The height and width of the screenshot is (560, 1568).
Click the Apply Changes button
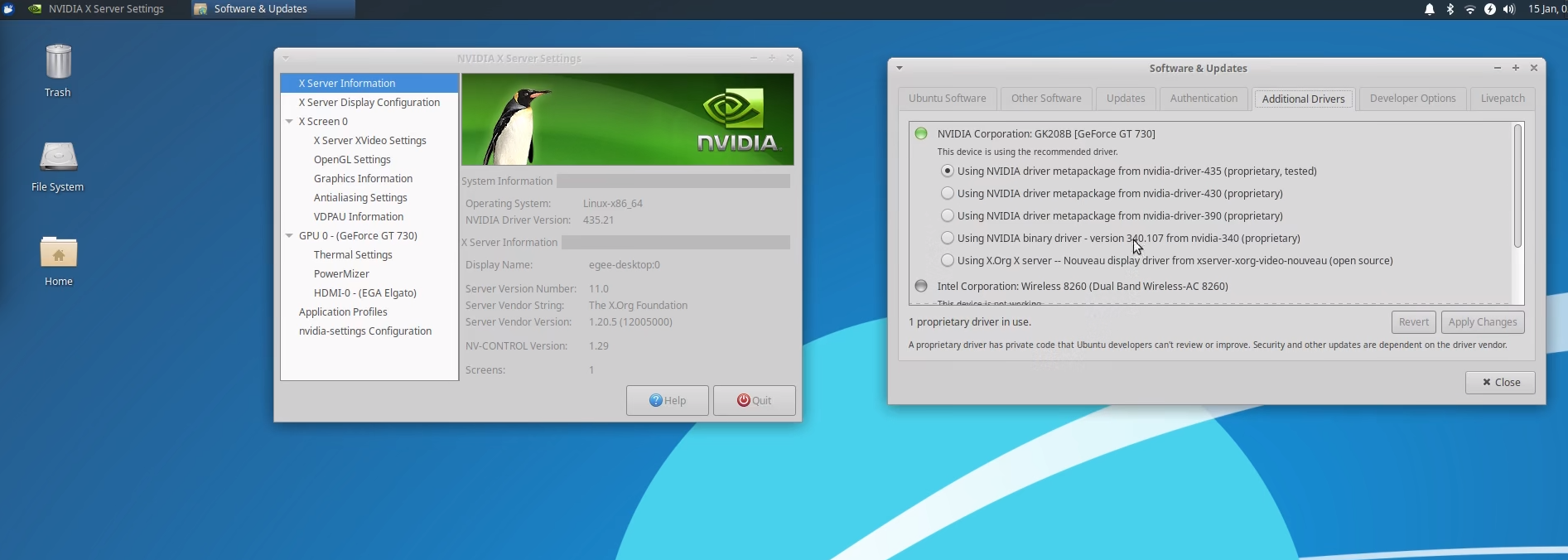pos(1483,322)
